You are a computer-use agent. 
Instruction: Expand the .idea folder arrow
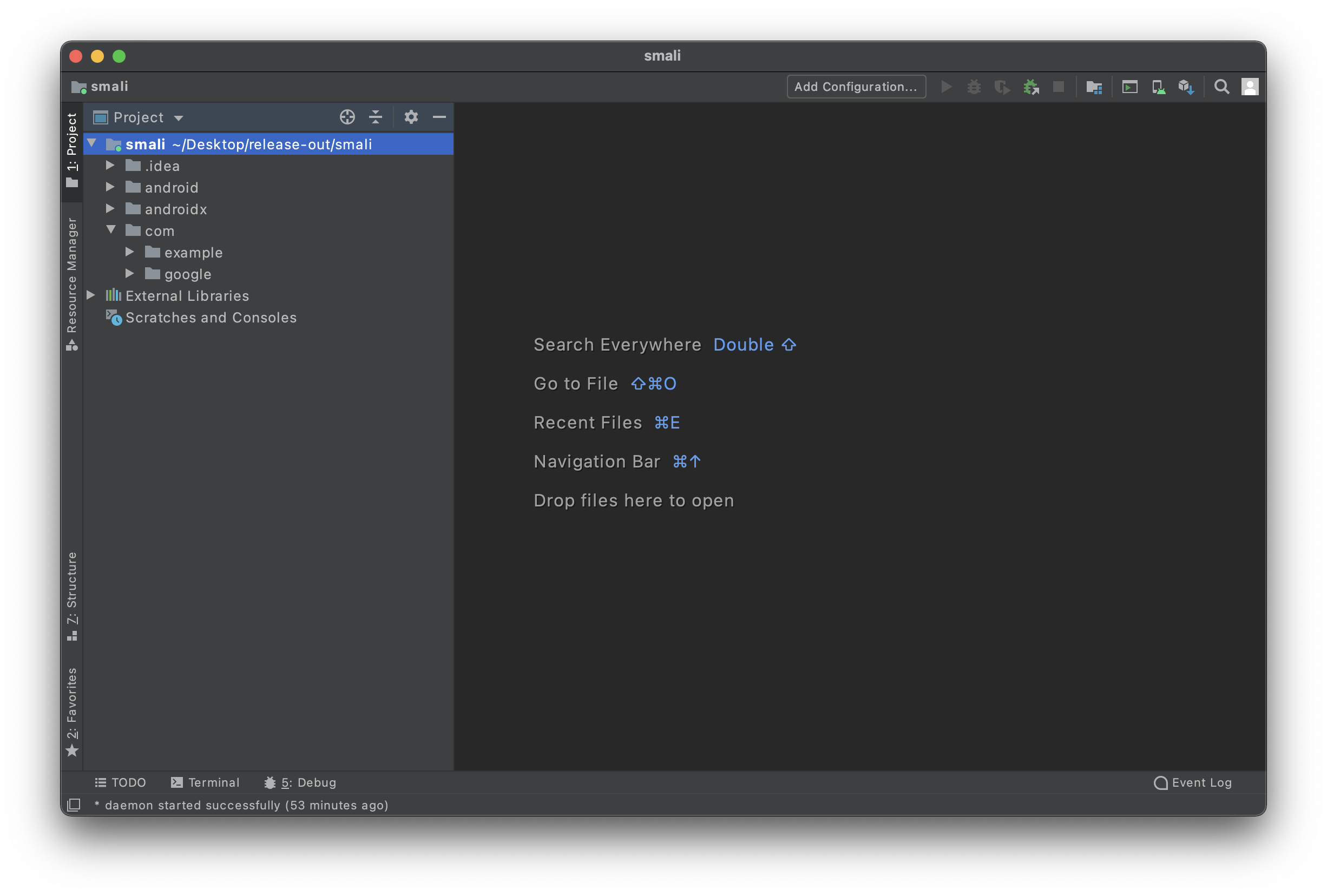coord(110,166)
